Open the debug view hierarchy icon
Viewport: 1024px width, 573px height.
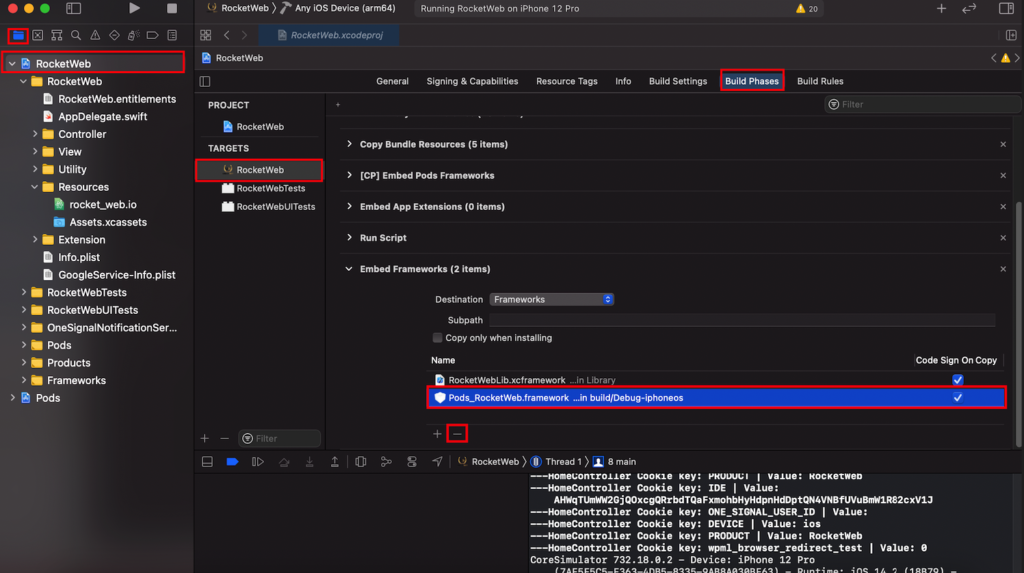[360, 462]
